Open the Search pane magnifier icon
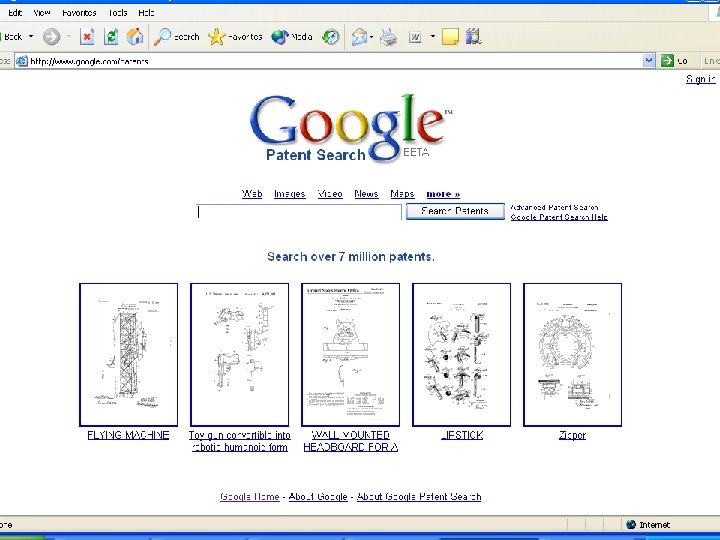The image size is (720, 540). (x=176, y=37)
